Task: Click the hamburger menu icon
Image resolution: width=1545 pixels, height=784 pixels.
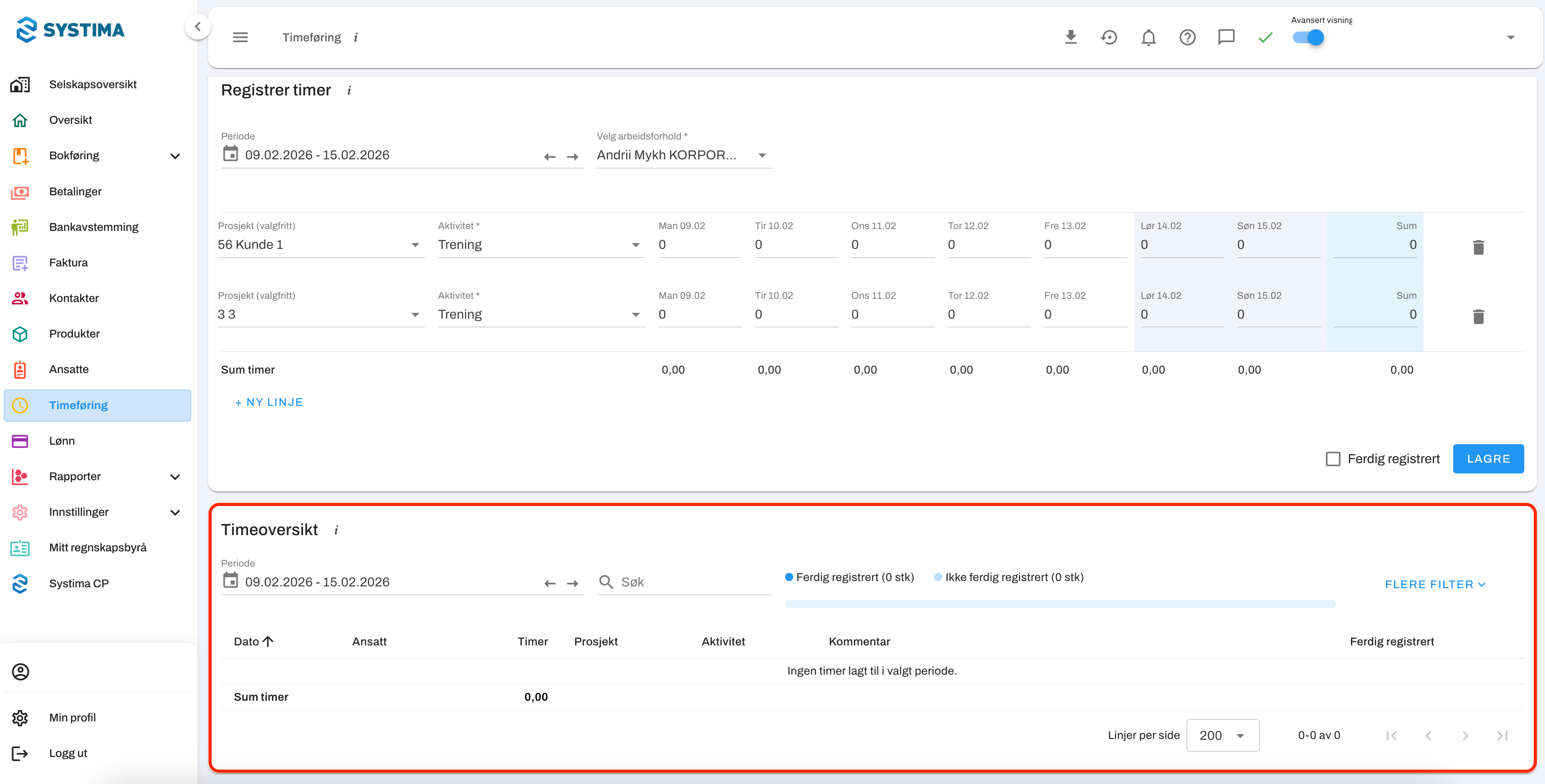Action: (240, 37)
